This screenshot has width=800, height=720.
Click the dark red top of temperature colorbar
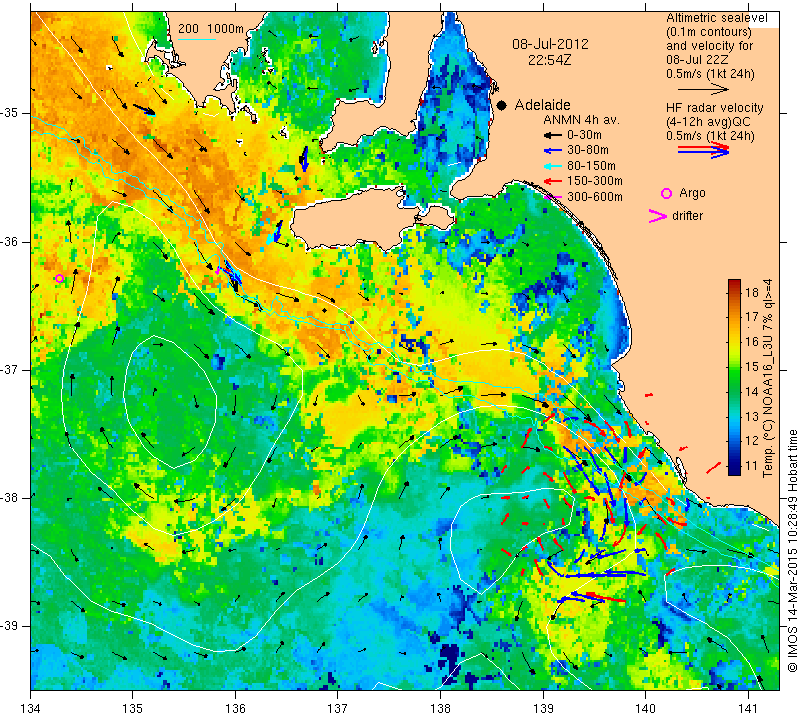(x=734, y=284)
